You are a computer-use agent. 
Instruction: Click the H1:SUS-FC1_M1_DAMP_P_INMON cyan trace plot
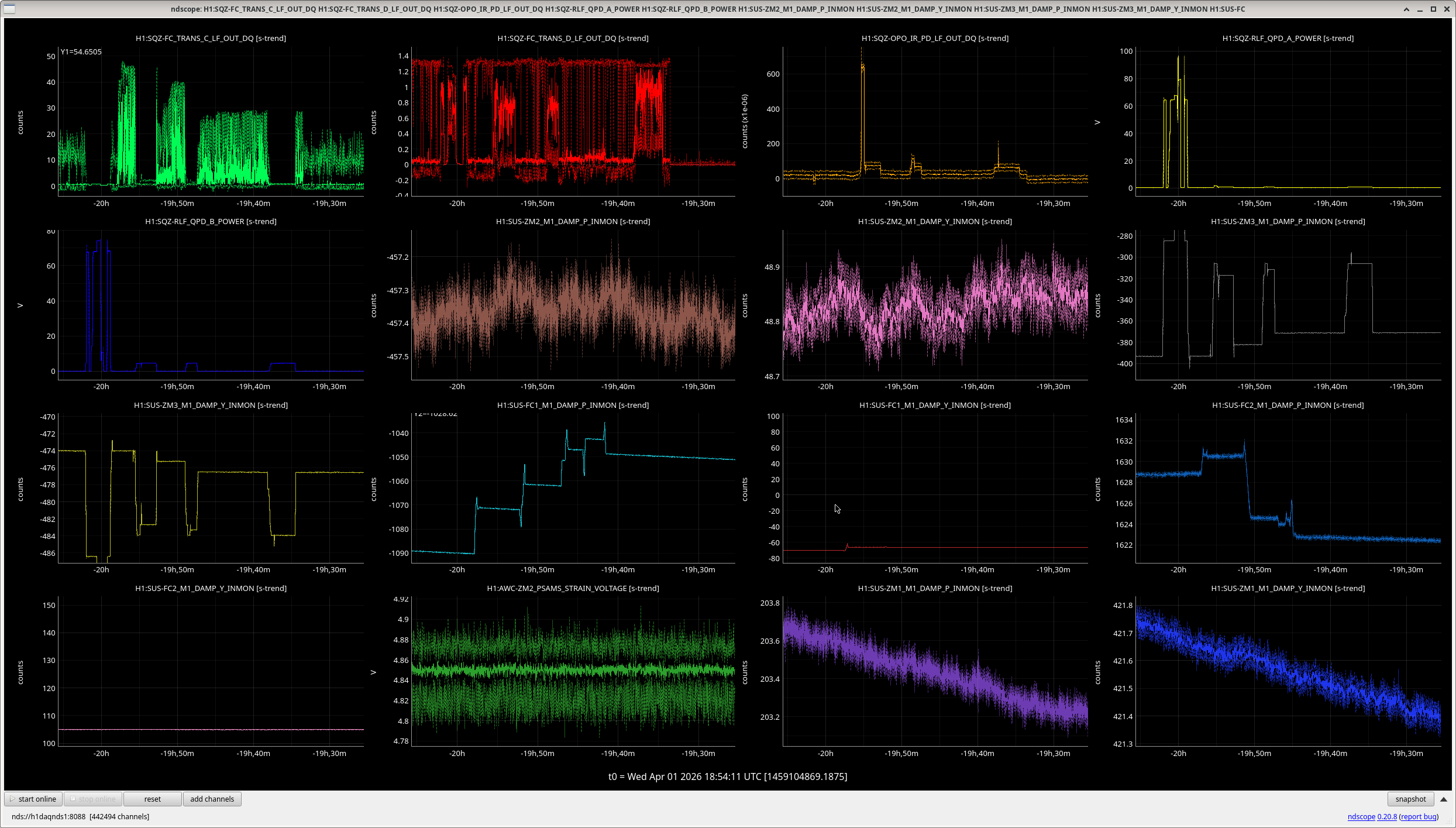click(x=573, y=488)
